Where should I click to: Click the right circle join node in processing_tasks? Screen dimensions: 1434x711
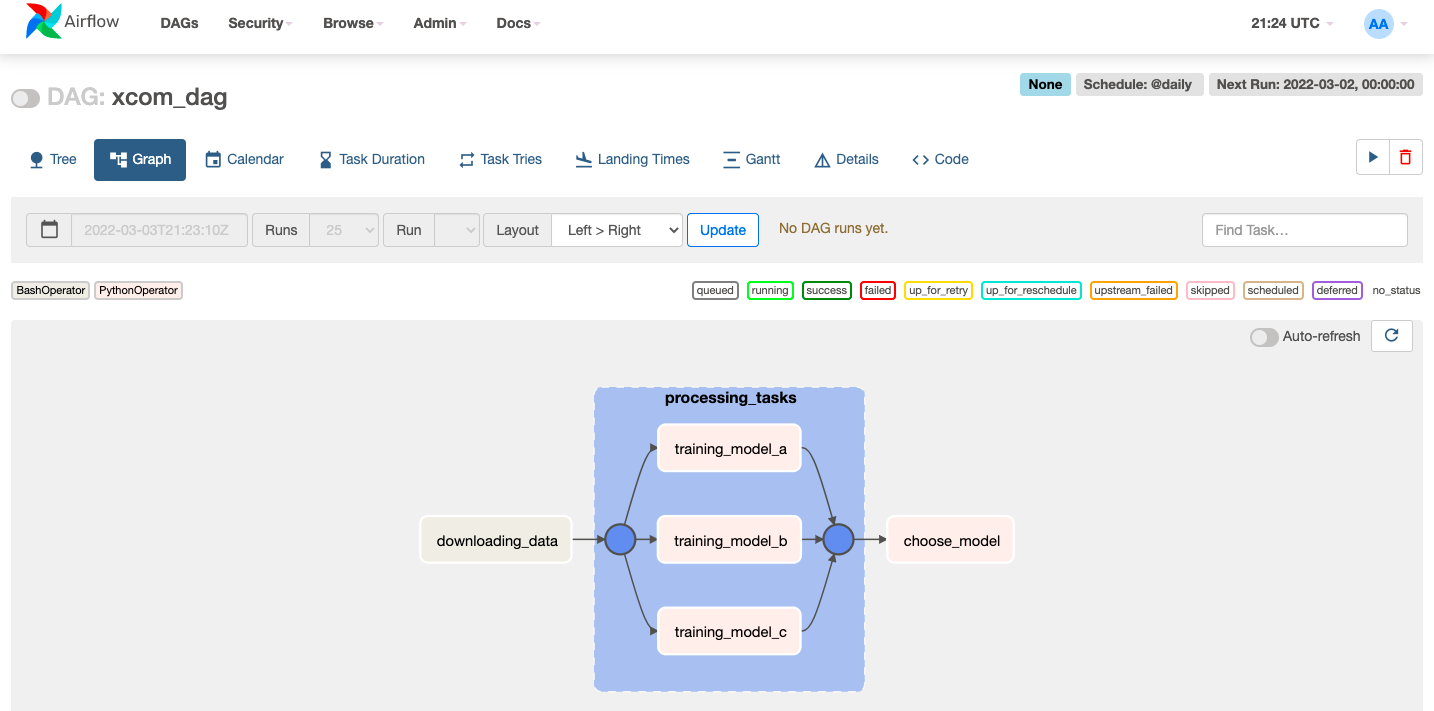coord(838,540)
